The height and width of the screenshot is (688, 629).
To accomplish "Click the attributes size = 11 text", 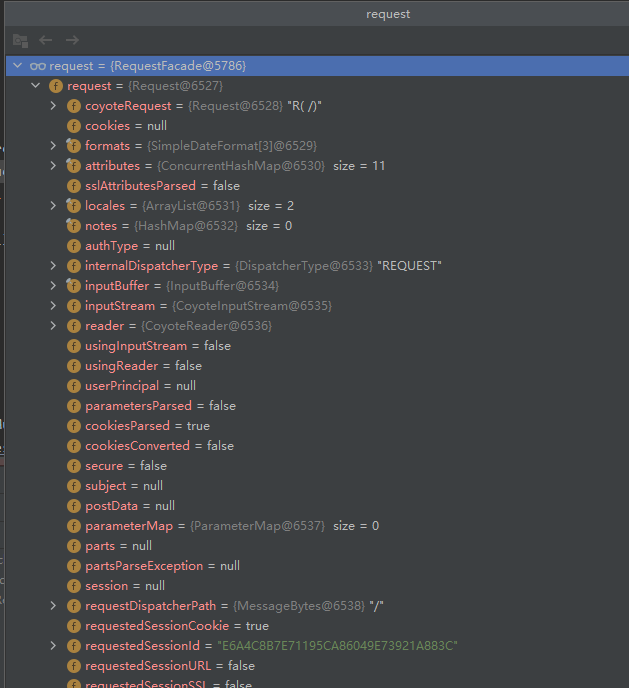I will pos(359,166).
